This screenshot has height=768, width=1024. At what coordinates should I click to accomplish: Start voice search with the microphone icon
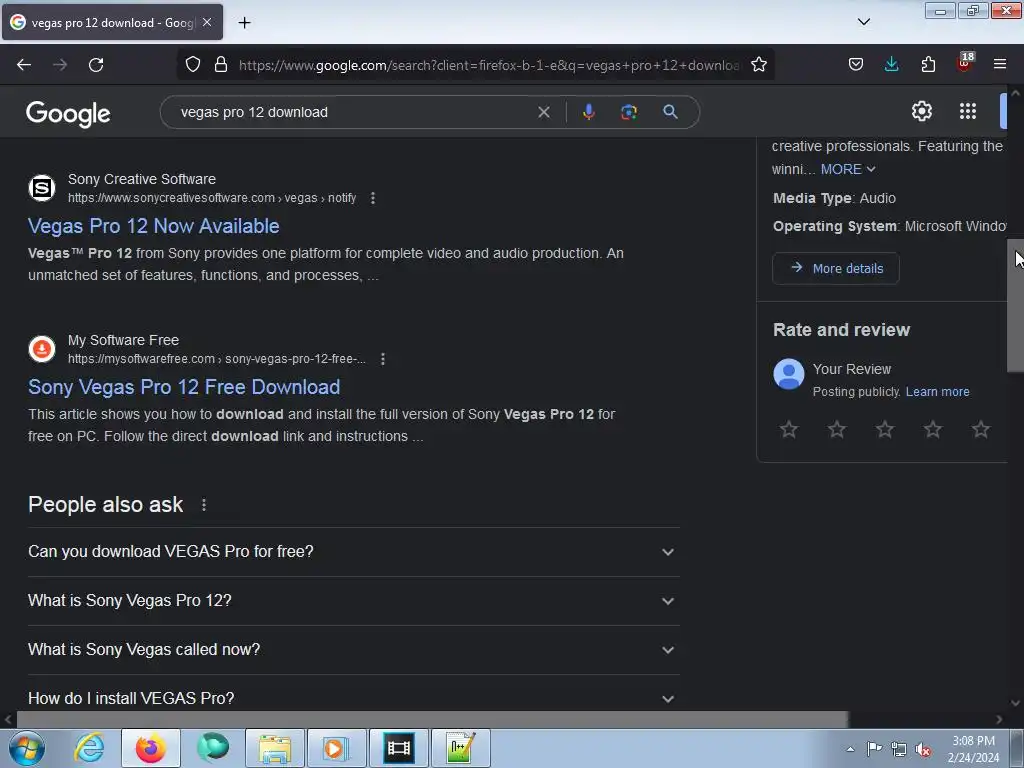[x=588, y=112]
